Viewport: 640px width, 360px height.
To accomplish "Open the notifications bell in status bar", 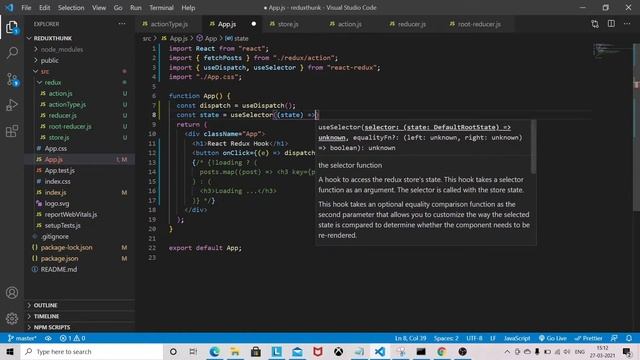I will pos(629,338).
